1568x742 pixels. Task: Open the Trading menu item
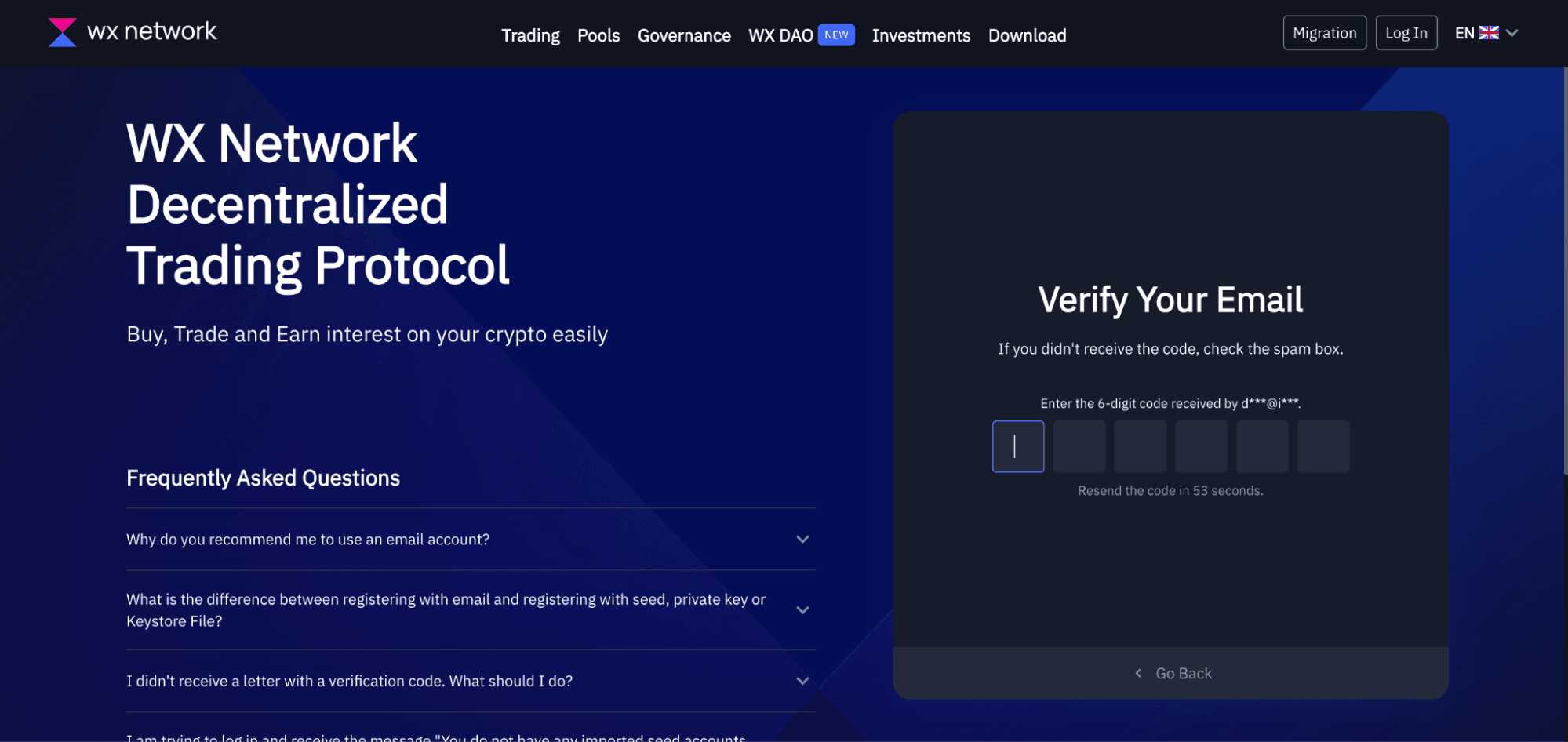point(530,35)
